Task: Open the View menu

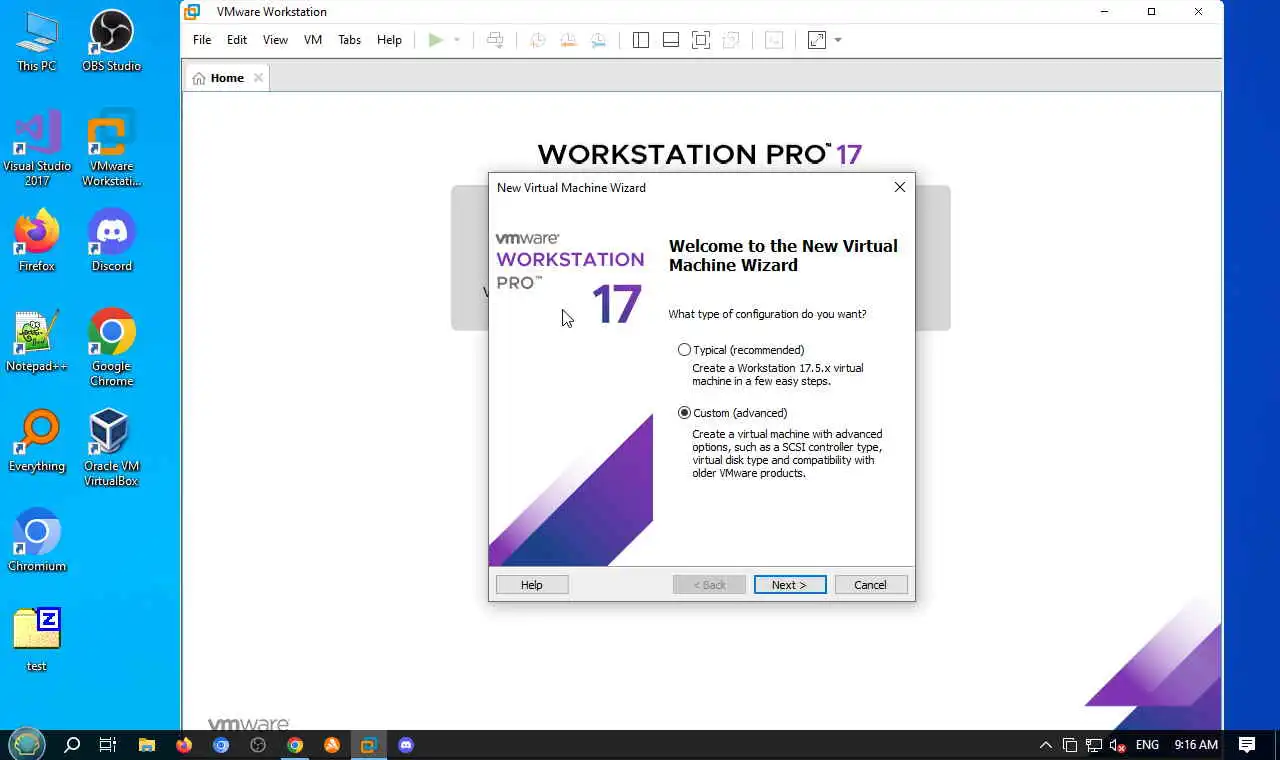Action: [275, 40]
